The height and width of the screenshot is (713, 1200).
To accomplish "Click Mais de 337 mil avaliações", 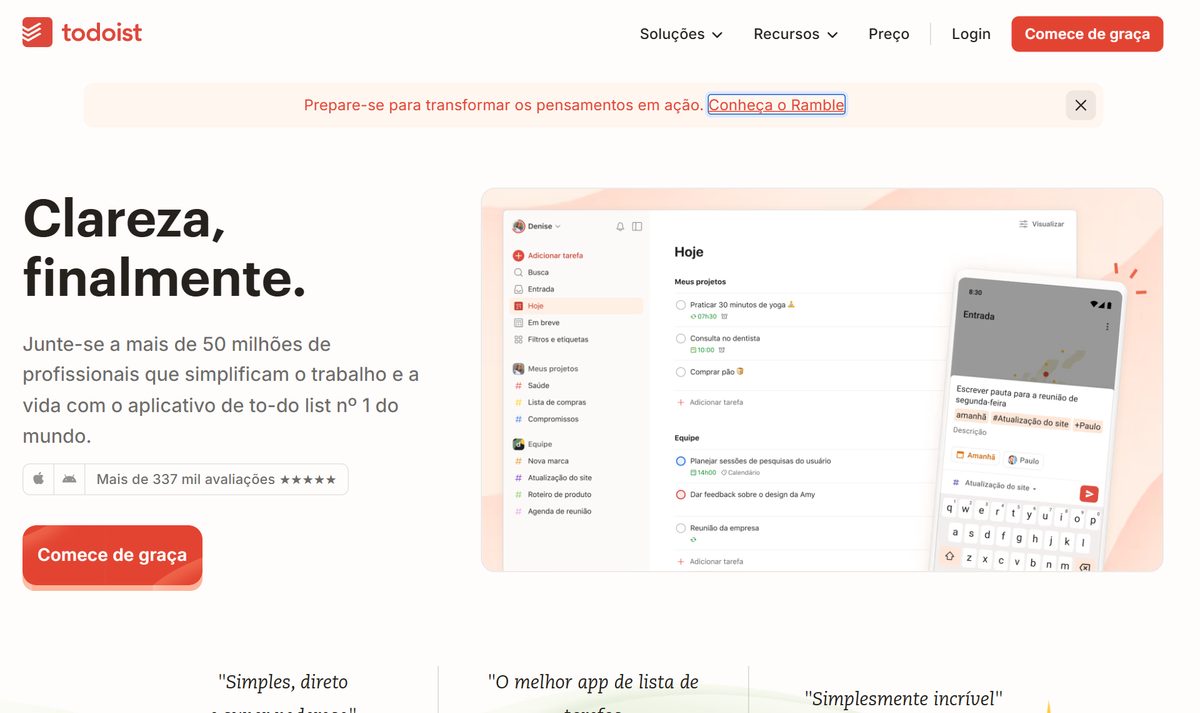I will tap(216, 479).
